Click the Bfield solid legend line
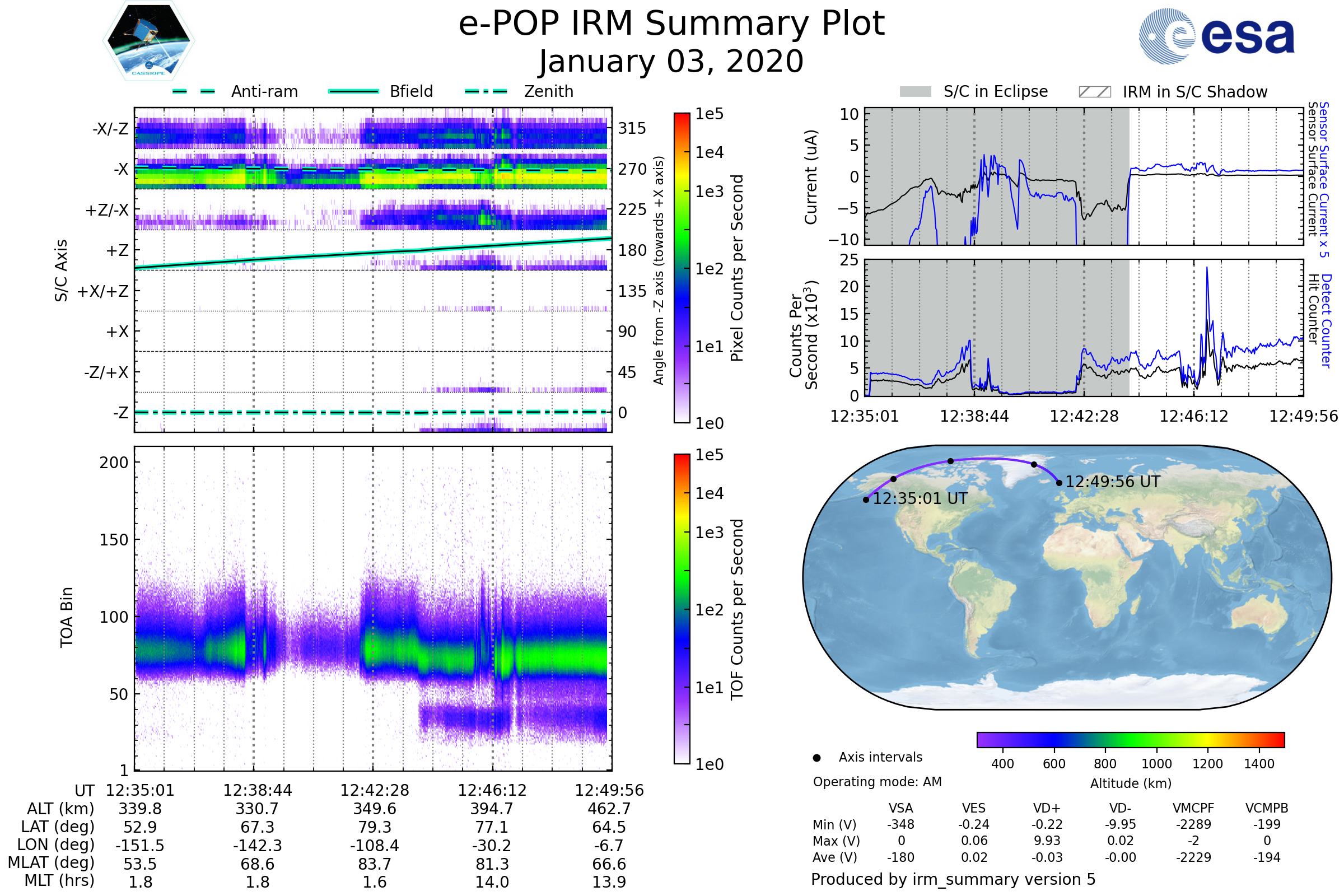This screenshot has height=896, width=1344. [x=353, y=91]
